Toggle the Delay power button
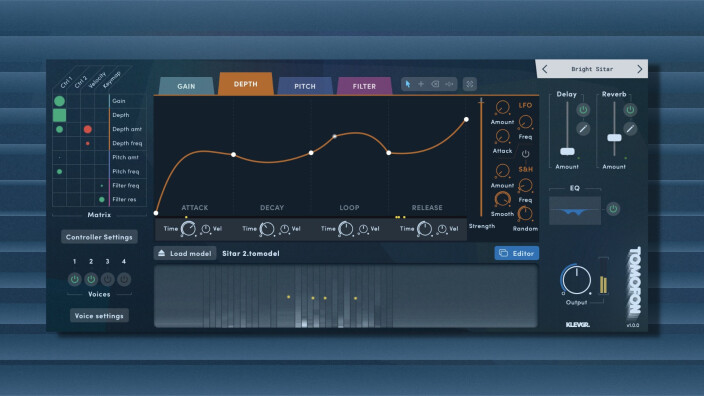 point(583,110)
